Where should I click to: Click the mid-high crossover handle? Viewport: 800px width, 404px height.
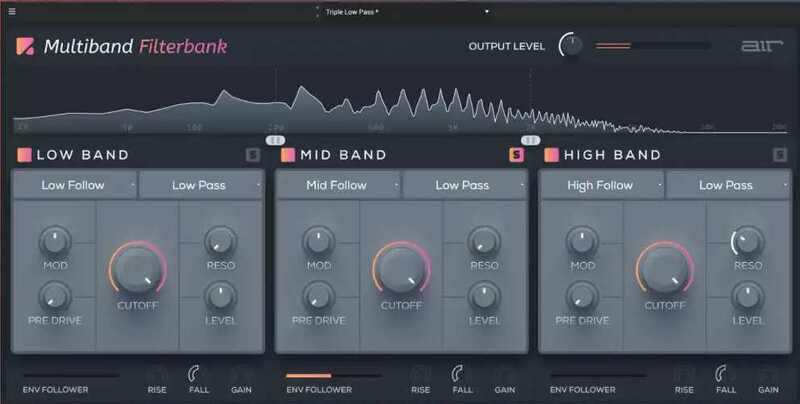tap(531, 140)
